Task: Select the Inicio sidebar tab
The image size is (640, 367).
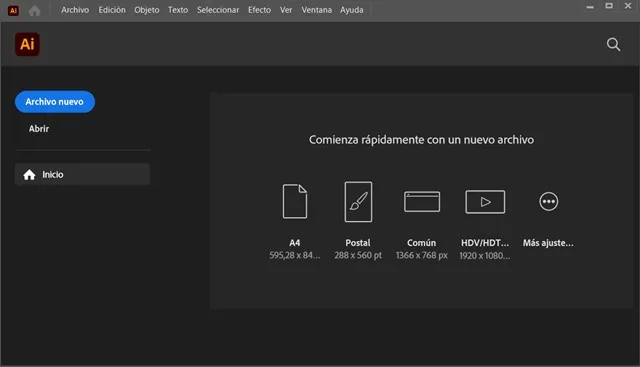Action: tap(82, 174)
